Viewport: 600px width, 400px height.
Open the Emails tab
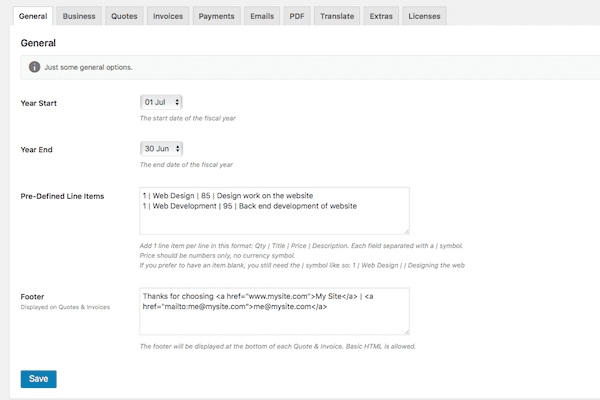(262, 16)
